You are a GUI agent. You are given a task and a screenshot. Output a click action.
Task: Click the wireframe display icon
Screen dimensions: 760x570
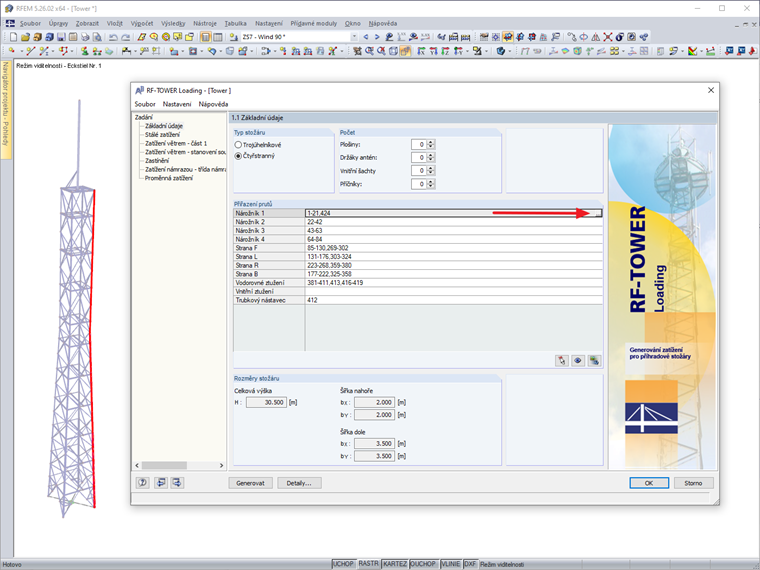[x=394, y=50]
